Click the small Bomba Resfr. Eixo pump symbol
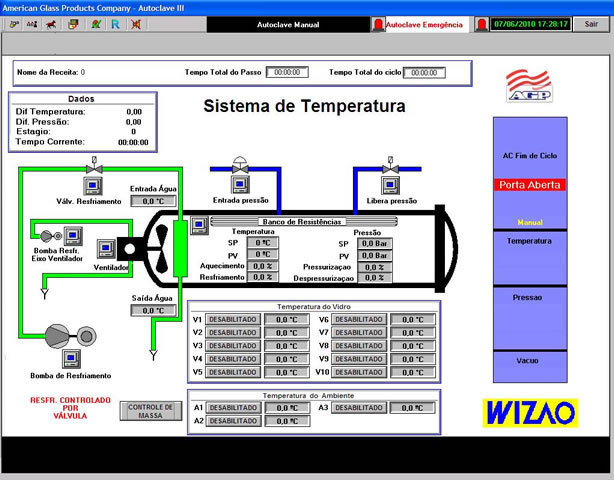The image size is (614, 480). [51, 236]
